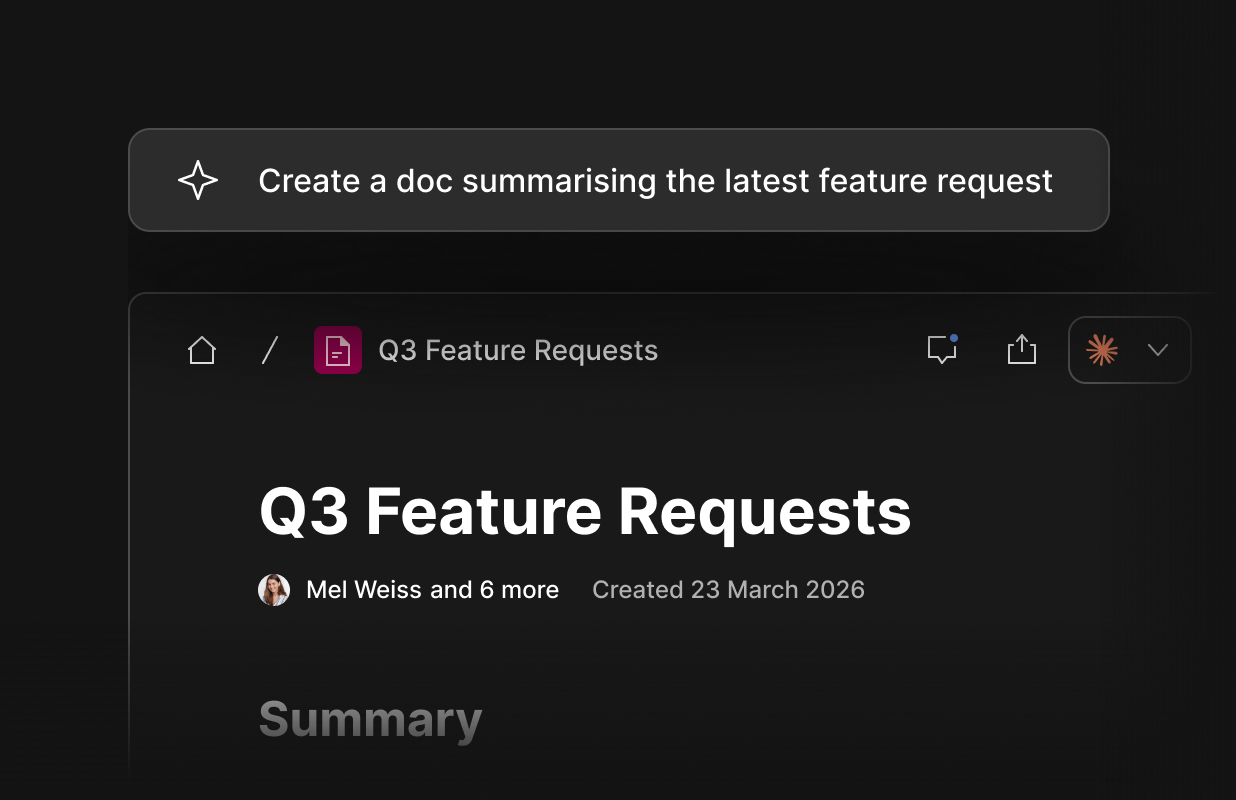Image resolution: width=1236 pixels, height=800 pixels.
Task: Focus the 'Create a doc summarising' prompt field
Action: [x=619, y=180]
